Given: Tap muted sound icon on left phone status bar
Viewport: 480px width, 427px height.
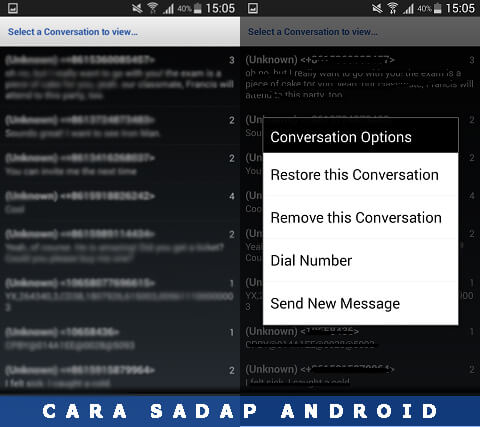Looking at the screenshot, I should click(x=137, y=8).
